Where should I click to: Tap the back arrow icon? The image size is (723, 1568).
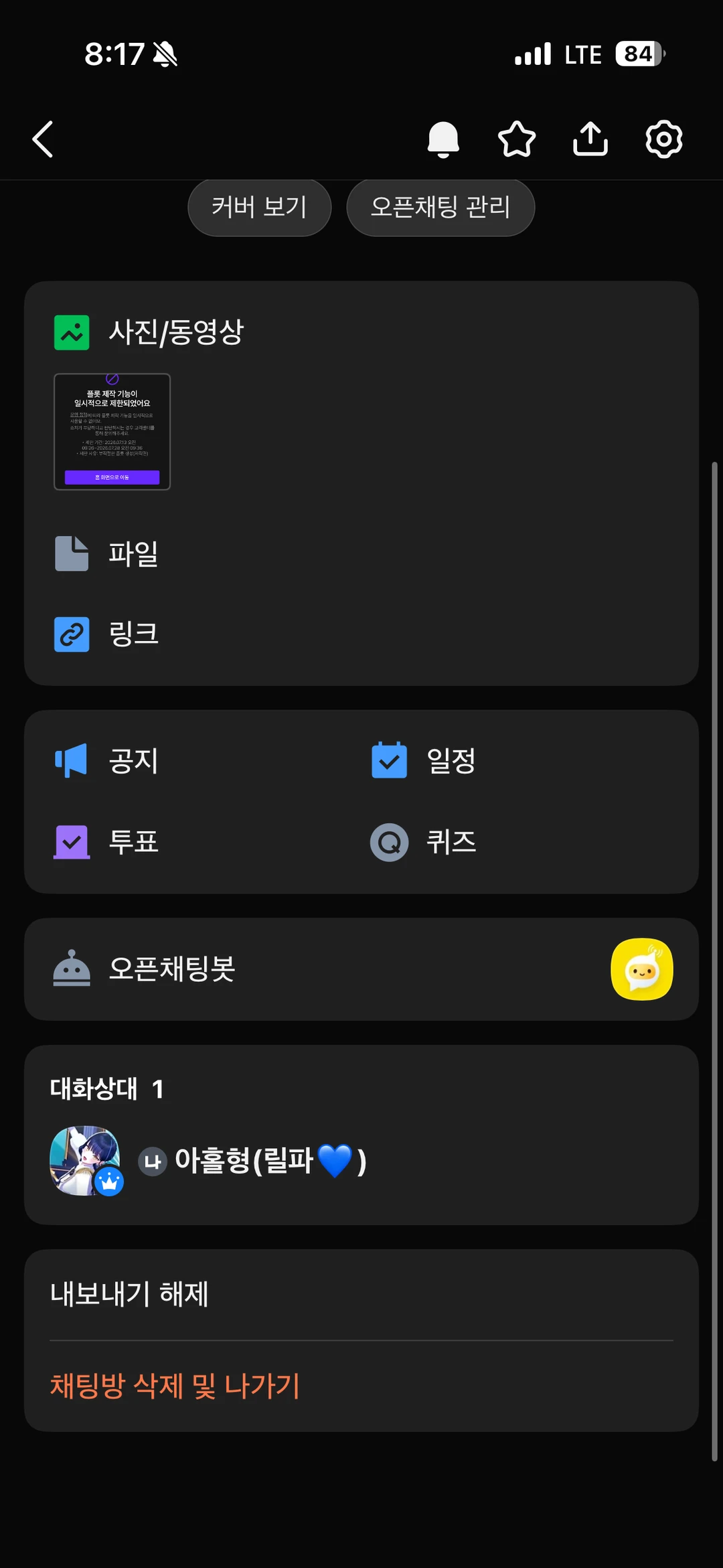[x=43, y=139]
